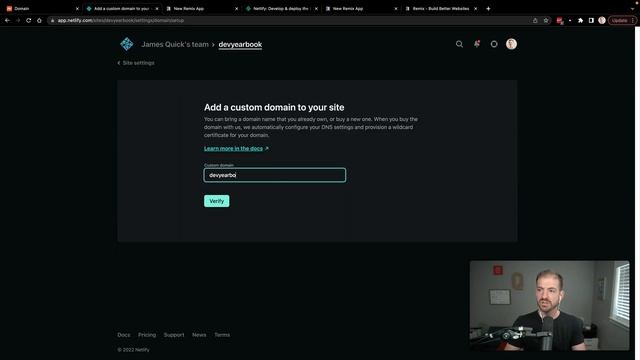The image size is (640, 360).
Task: Reload the page with refresh icon
Action: tap(29, 20)
